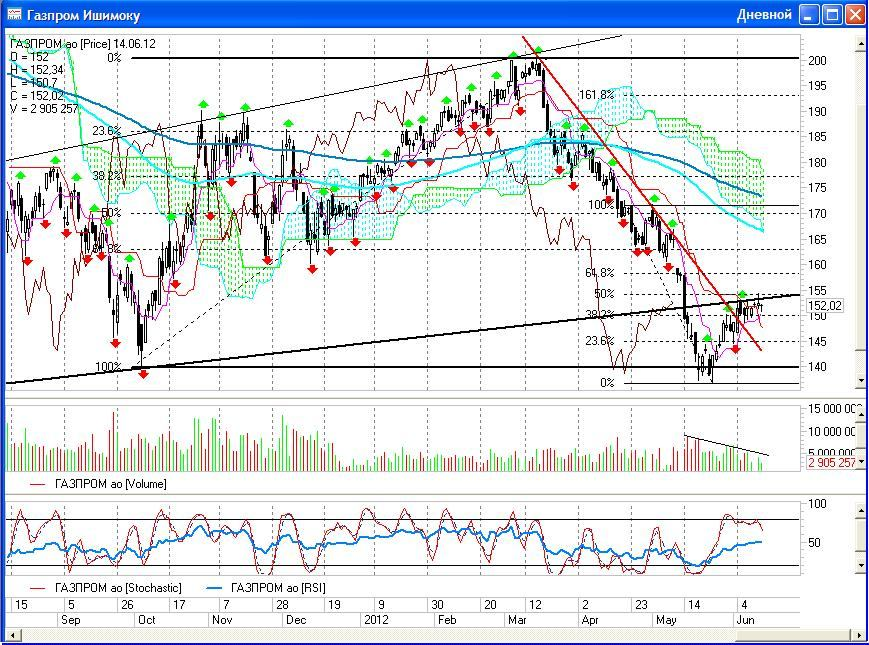Click the '140' price axis label

tap(817, 367)
